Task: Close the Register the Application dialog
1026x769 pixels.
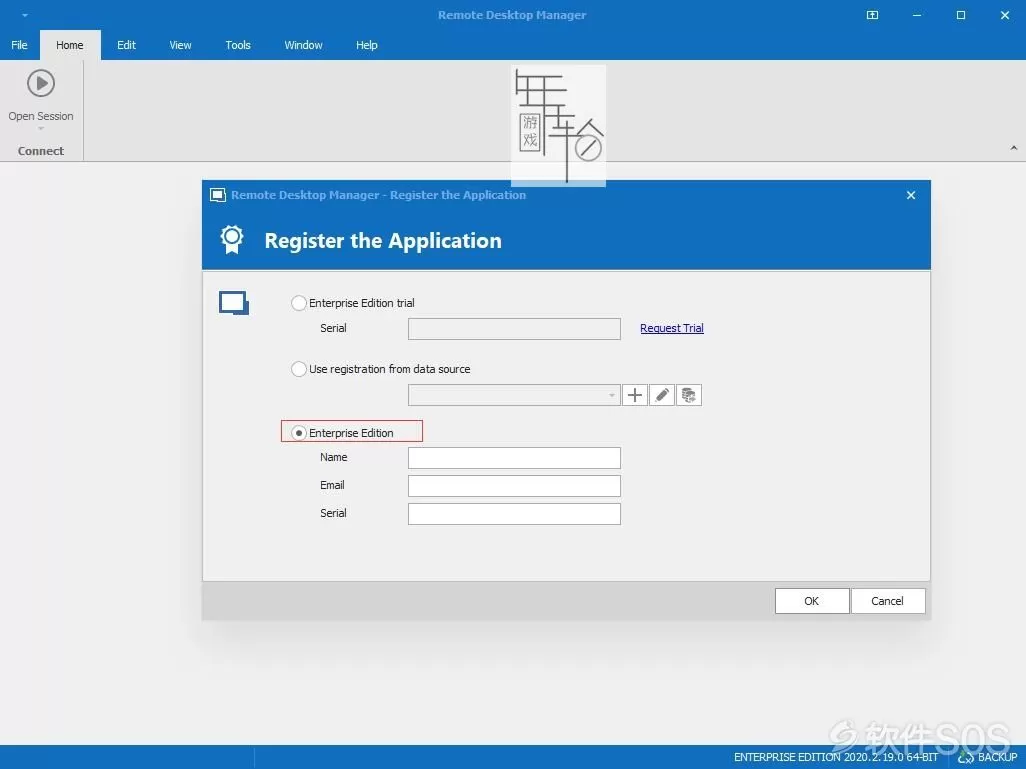Action: point(911,195)
